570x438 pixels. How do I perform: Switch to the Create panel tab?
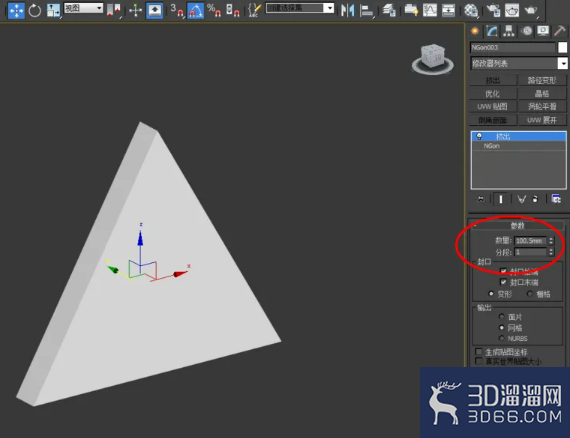(x=475, y=31)
